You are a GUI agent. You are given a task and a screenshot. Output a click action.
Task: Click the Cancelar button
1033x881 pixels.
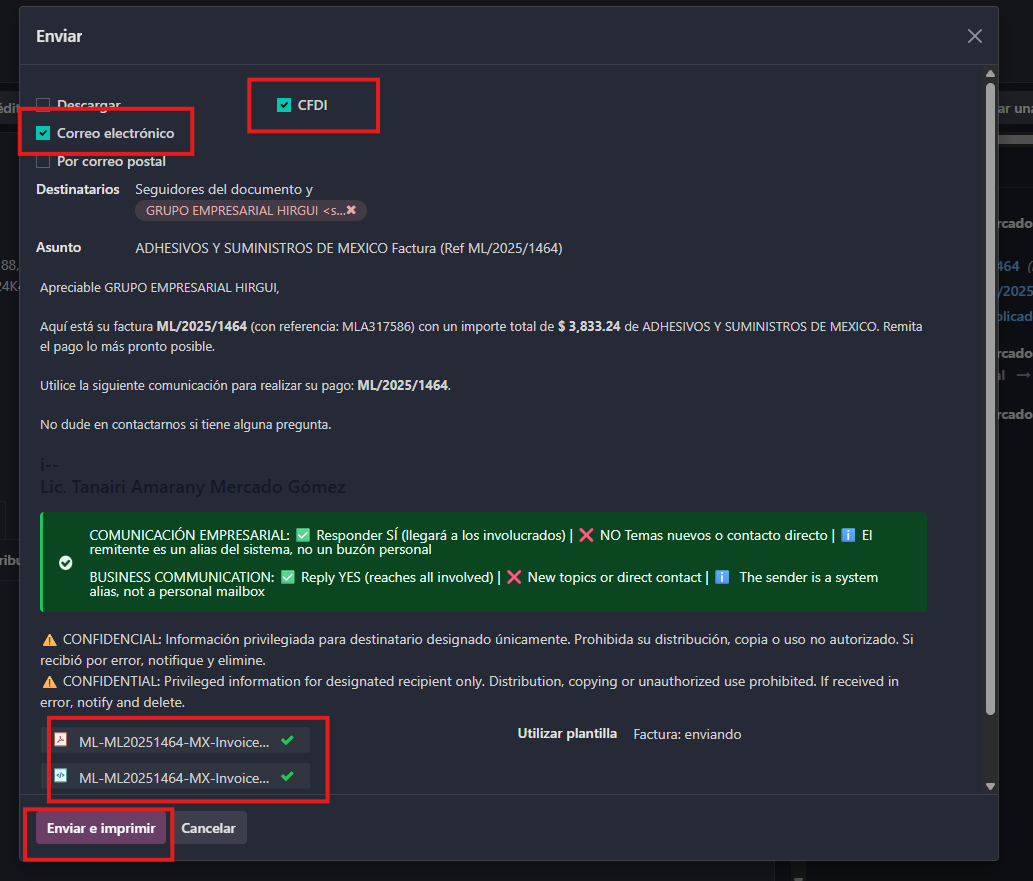tap(208, 828)
